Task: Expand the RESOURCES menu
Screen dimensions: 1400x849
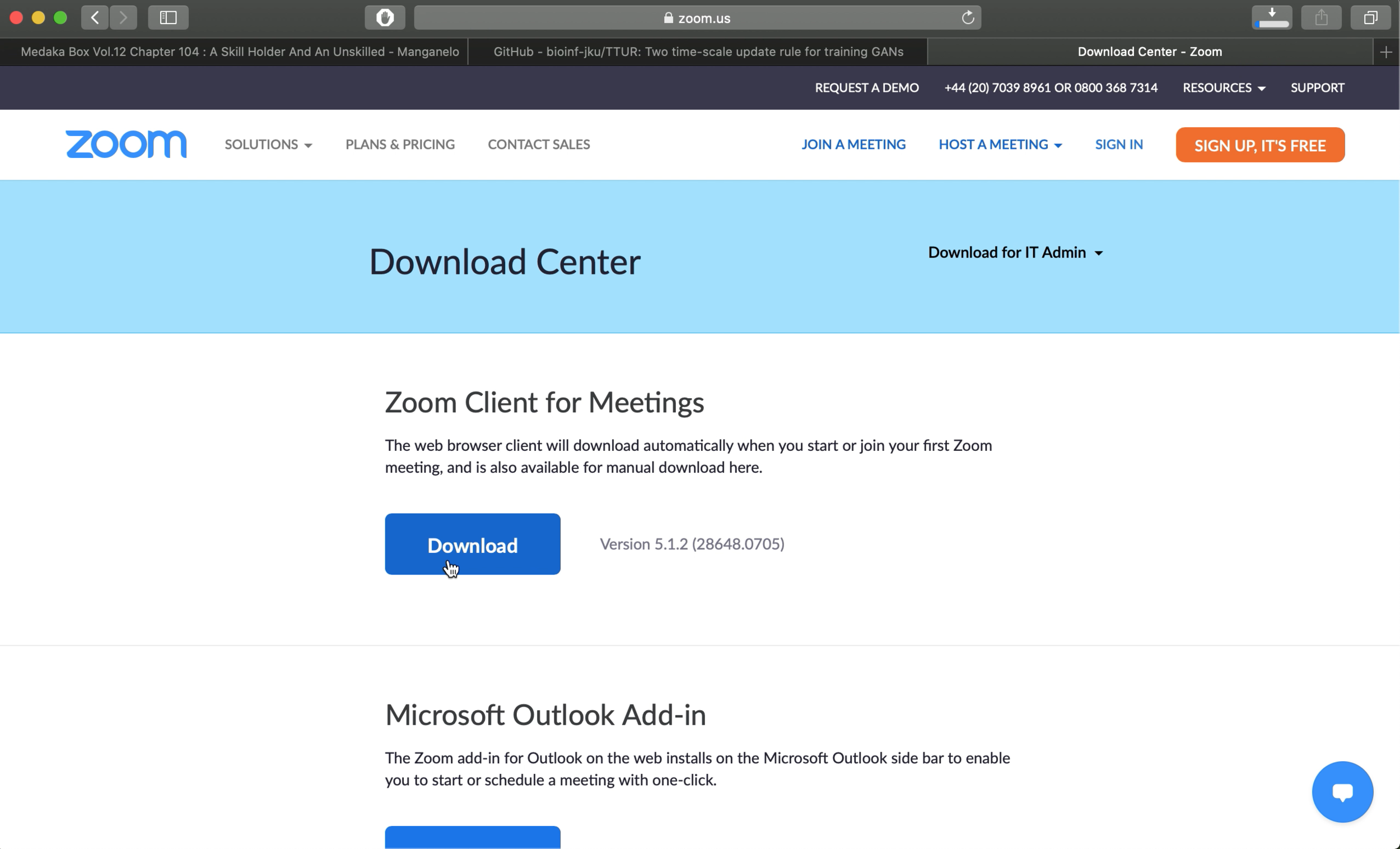Action: [x=1222, y=87]
